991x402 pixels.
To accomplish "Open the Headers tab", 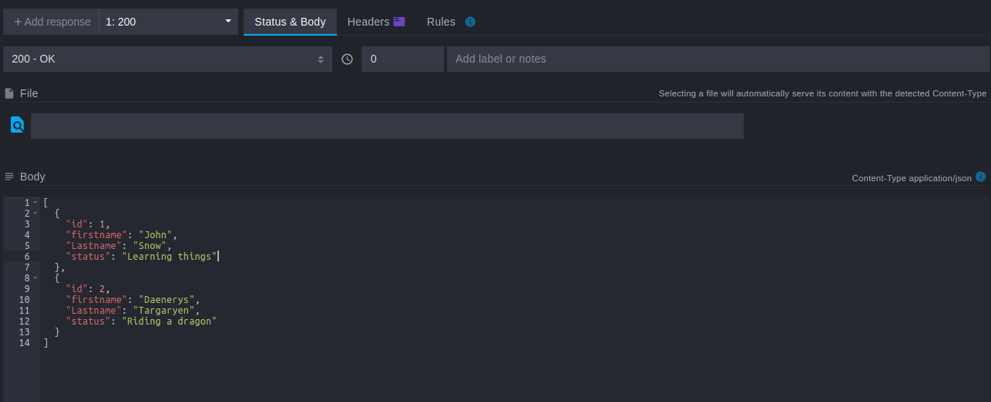I will (x=375, y=21).
